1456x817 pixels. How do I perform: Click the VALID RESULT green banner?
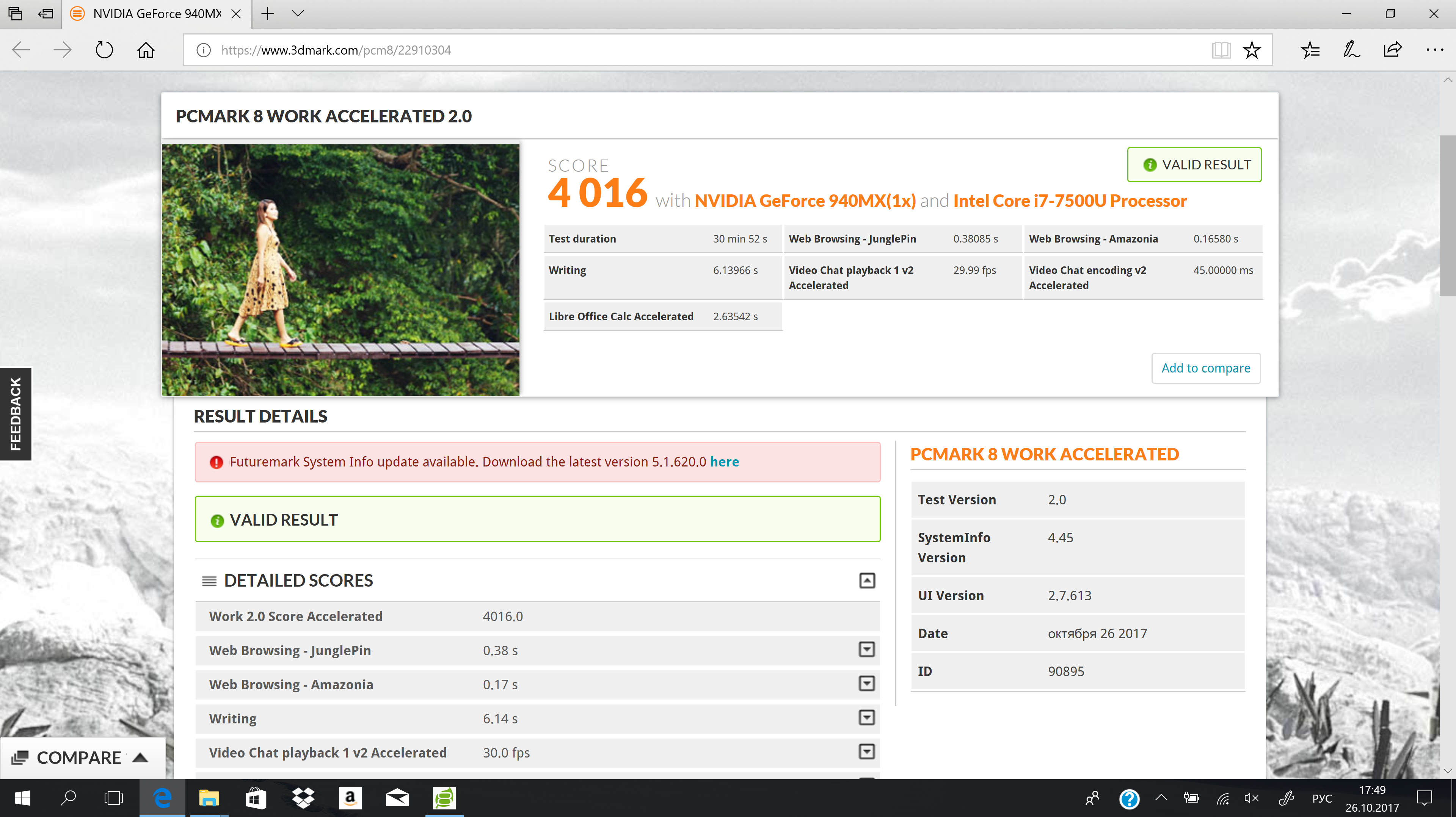pos(538,519)
